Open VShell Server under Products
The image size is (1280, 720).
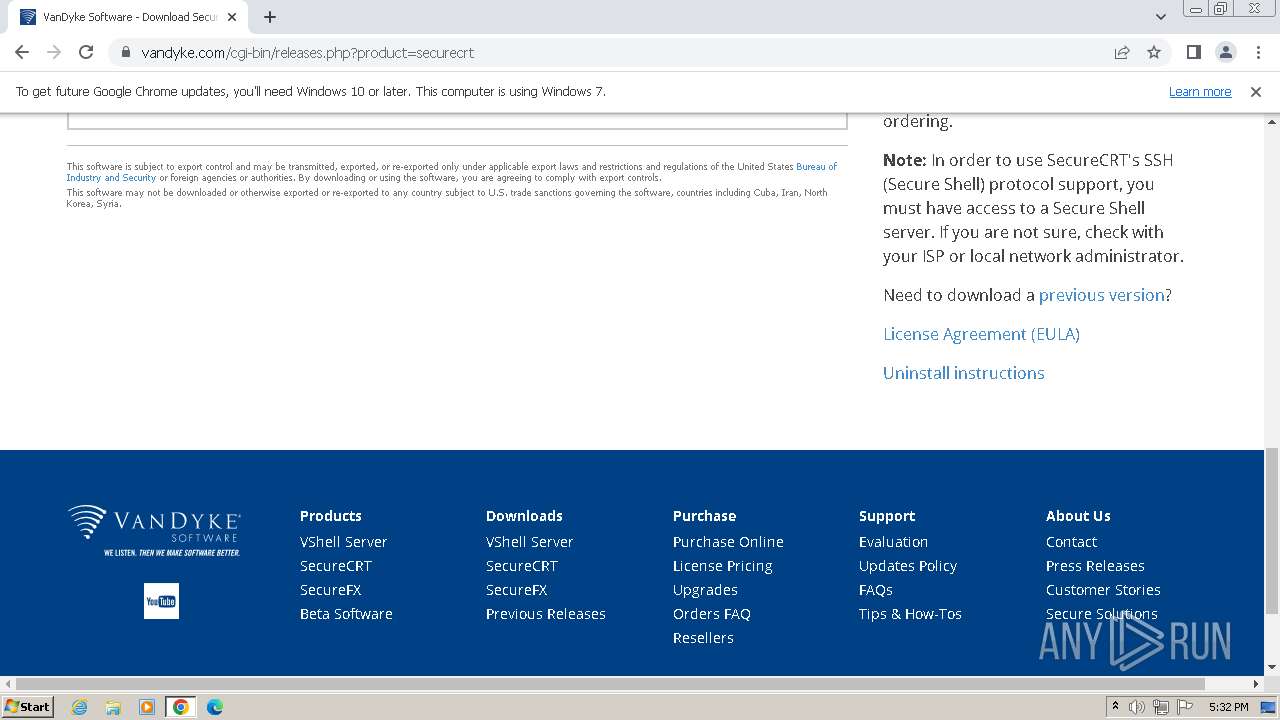[343, 542]
